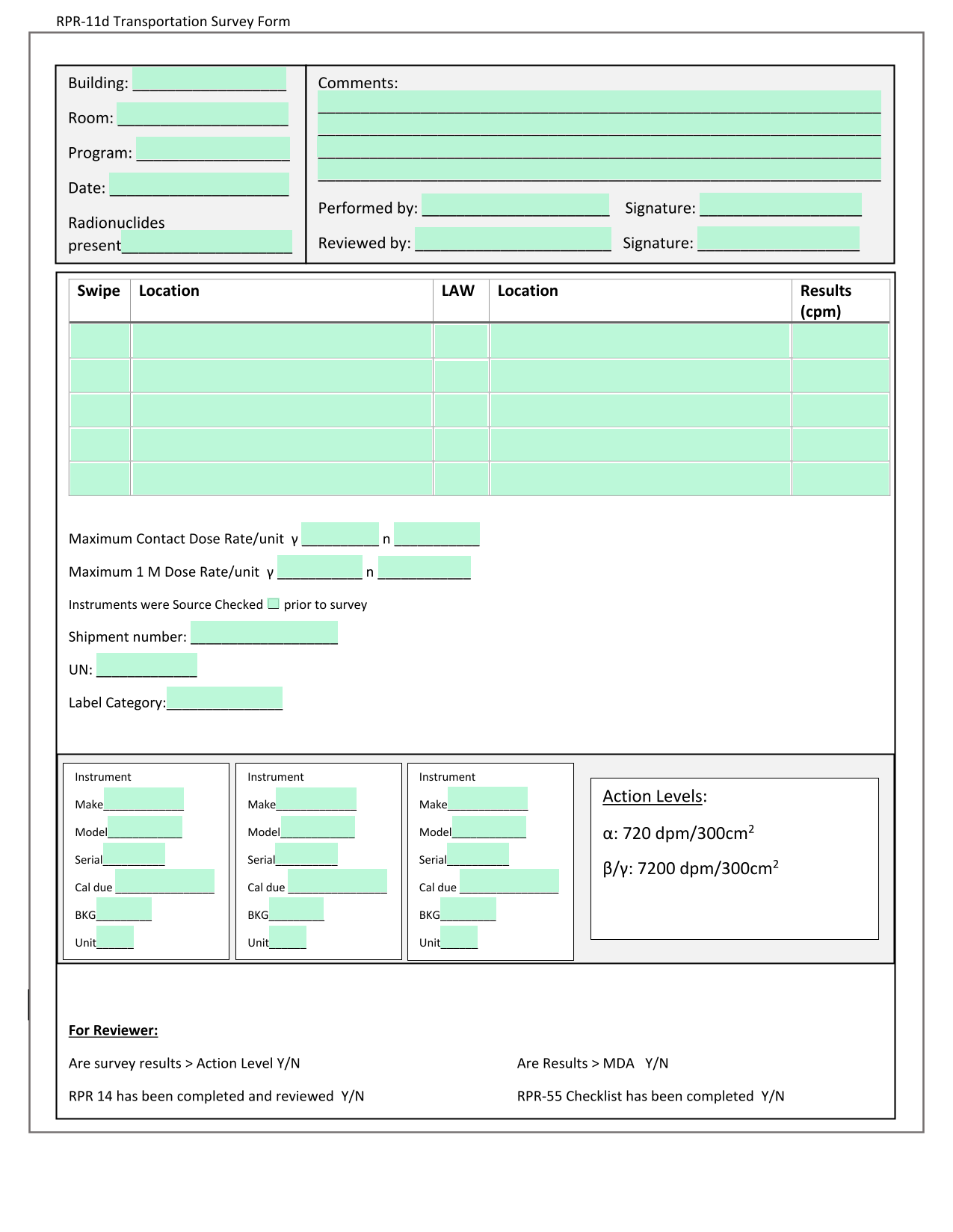Click the 'β/γ: 7200 dpm/300cm²' text

pyautogui.click(x=691, y=867)
